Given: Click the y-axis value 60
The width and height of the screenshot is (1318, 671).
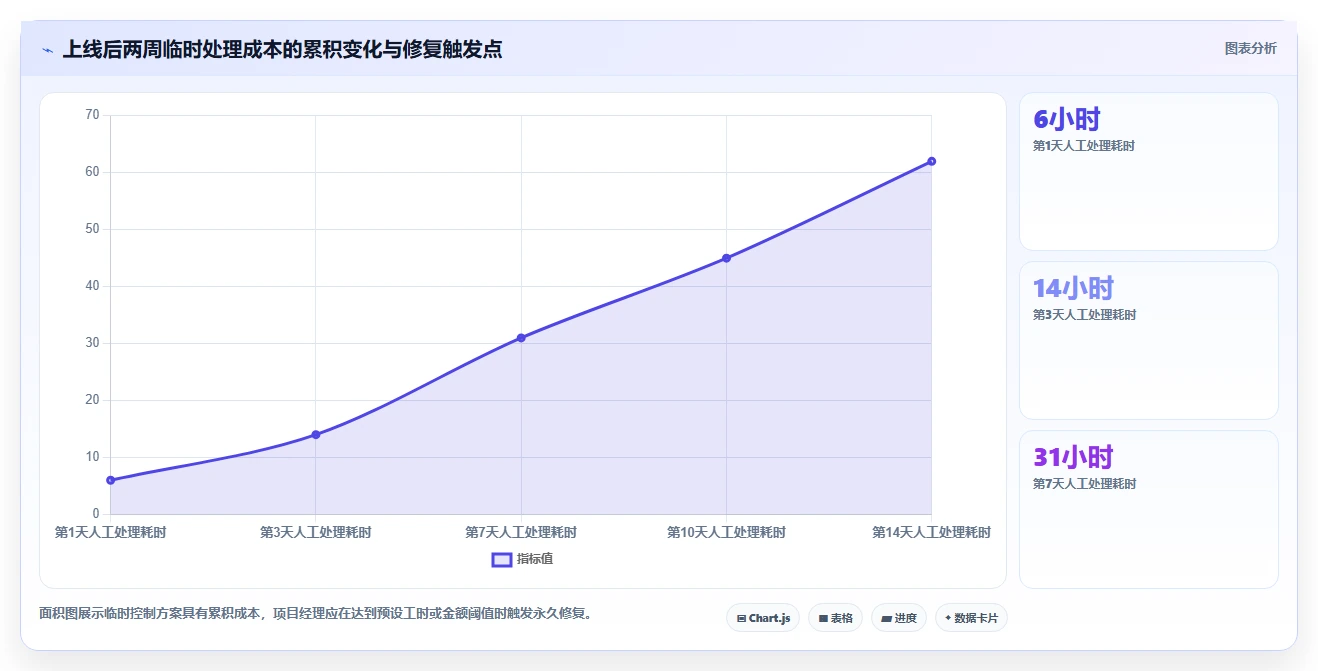Looking at the screenshot, I should [x=92, y=172].
